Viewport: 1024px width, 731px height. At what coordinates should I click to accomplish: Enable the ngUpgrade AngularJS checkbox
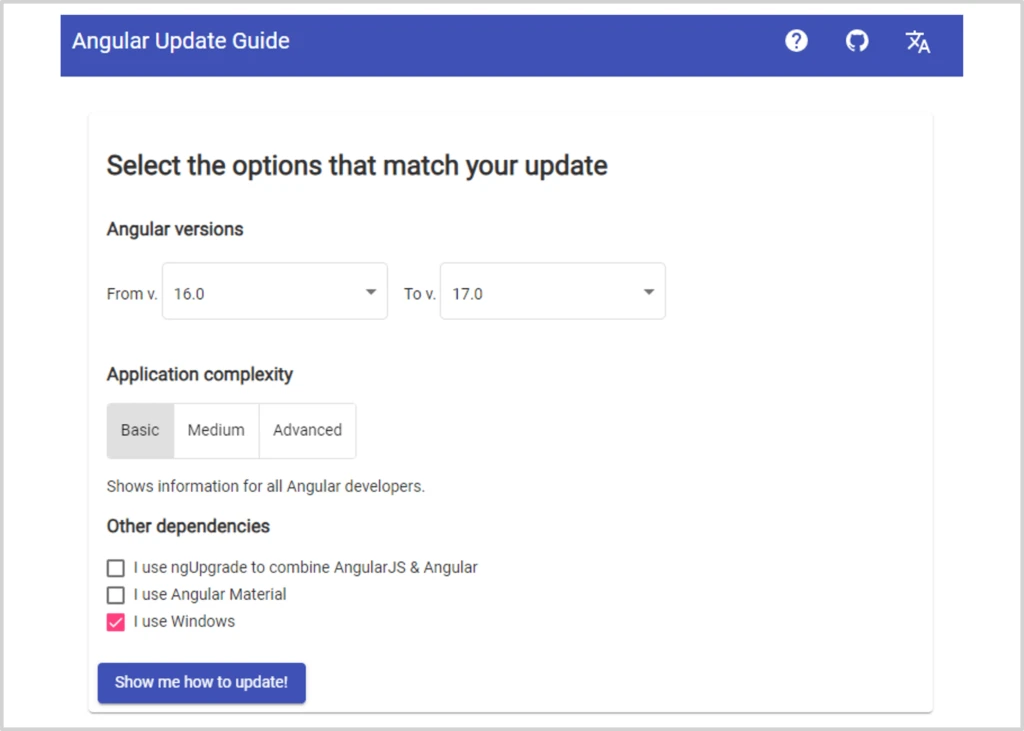pyautogui.click(x=116, y=568)
